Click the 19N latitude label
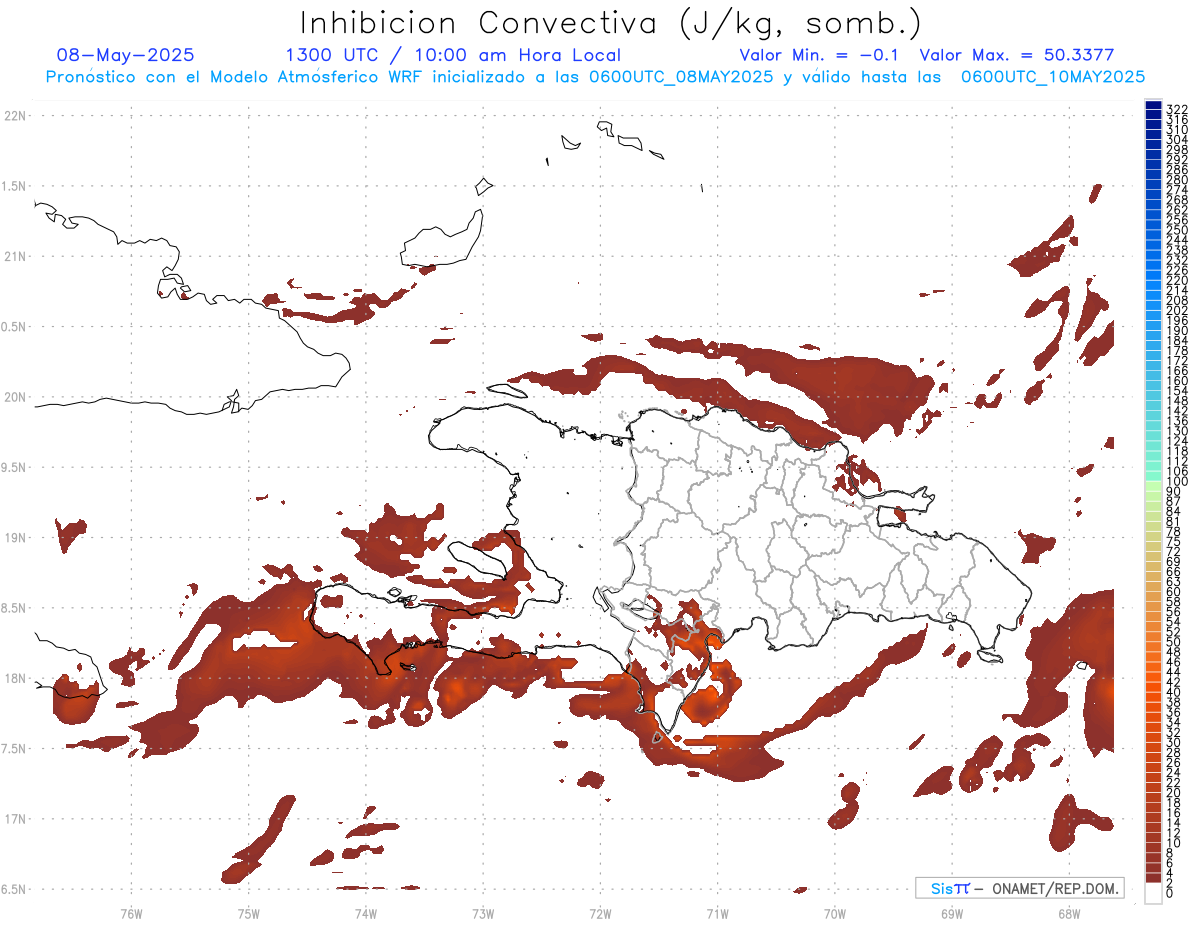1200x927 pixels. 16,538
